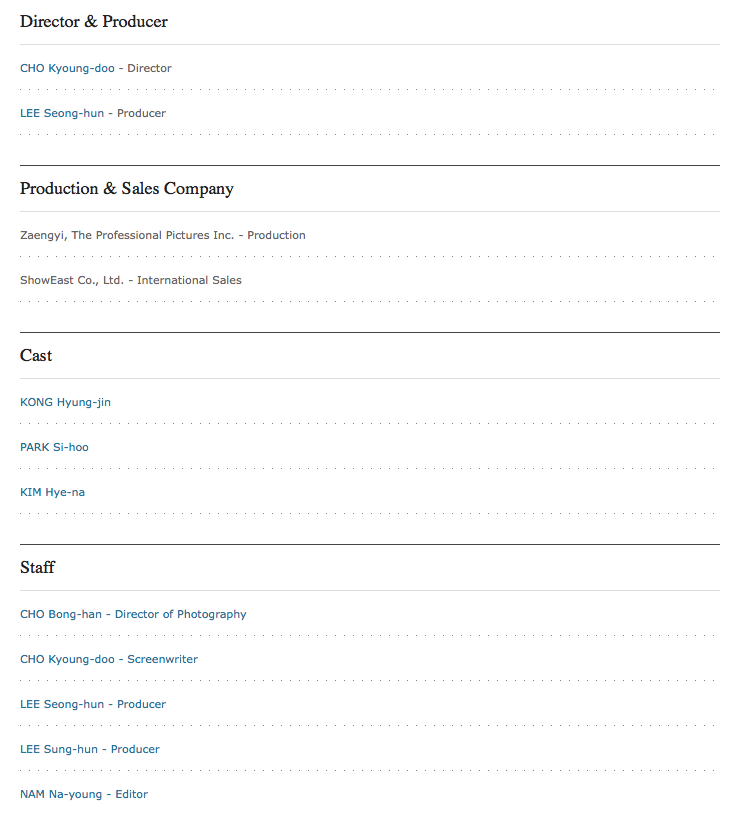Select the PARK Si-hoo cast link
Viewport: 730px width, 815px height.
[54, 448]
